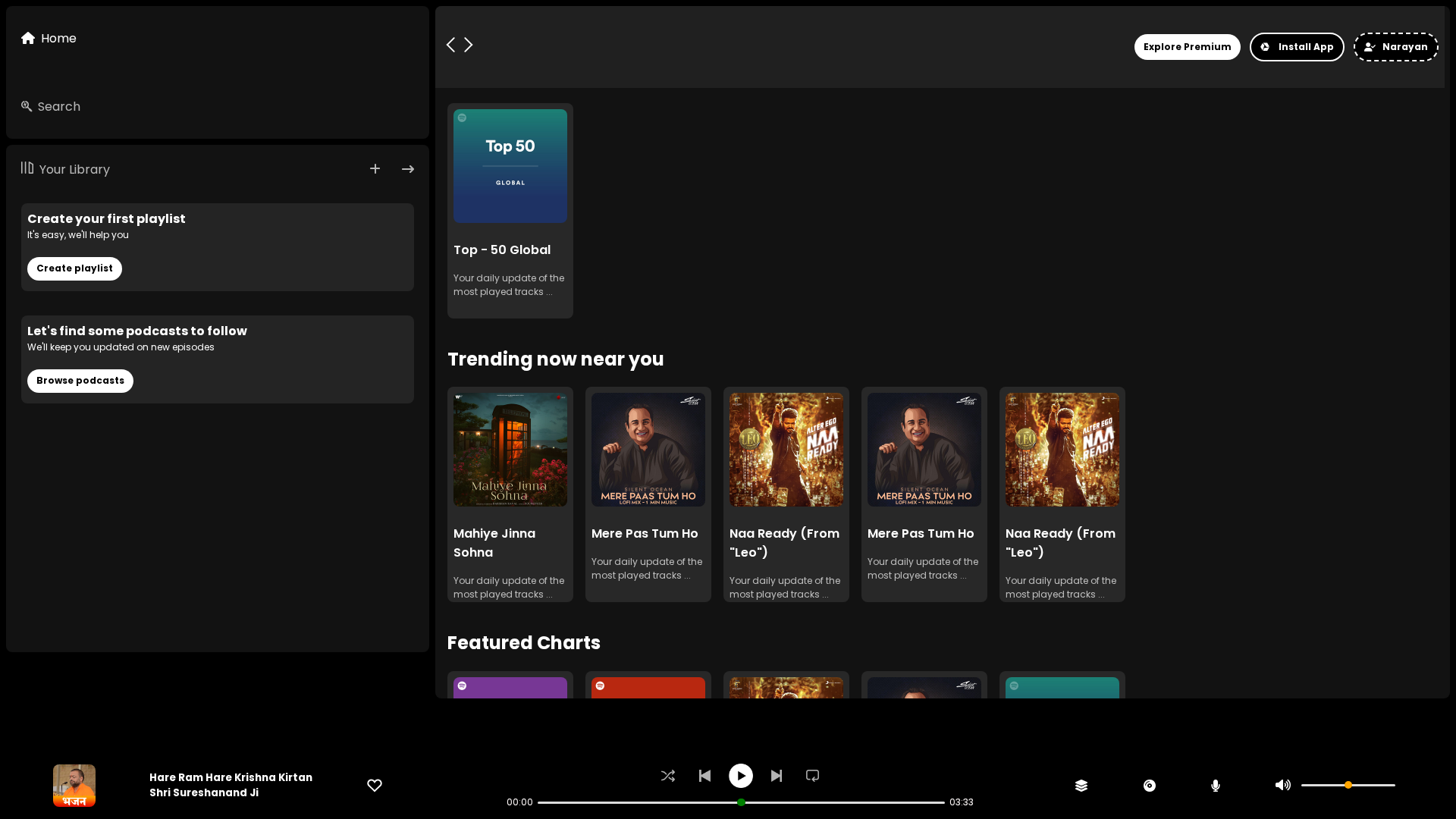Adjust the volume slider

tap(1348, 786)
